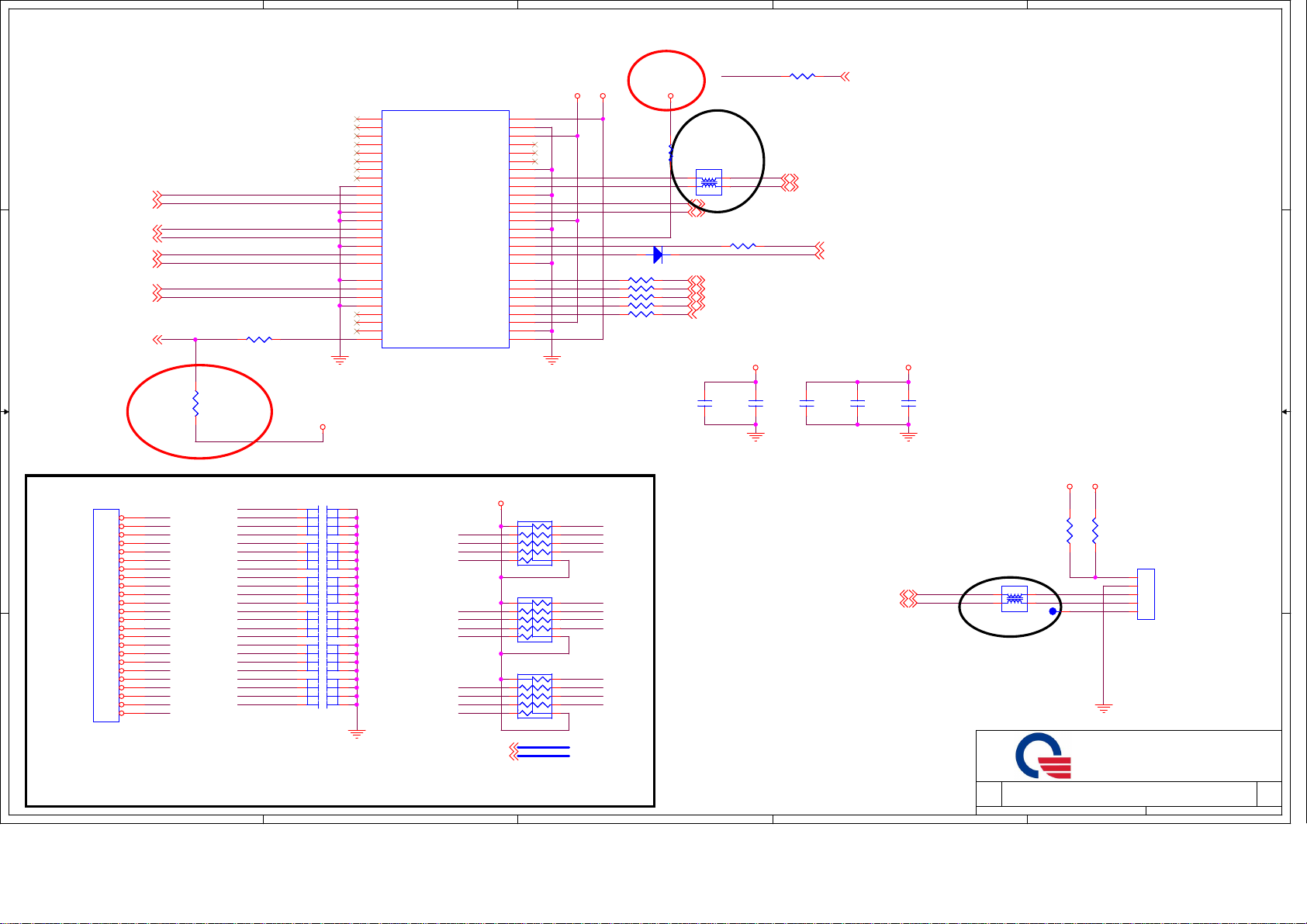Select the top resistor network pack

pos(534,543)
